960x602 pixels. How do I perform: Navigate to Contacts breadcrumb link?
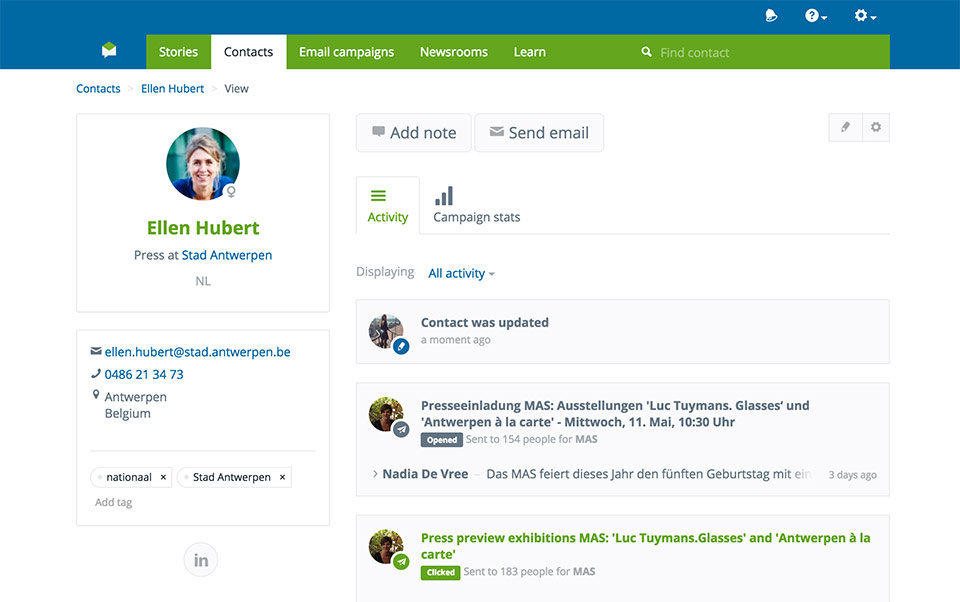click(98, 89)
